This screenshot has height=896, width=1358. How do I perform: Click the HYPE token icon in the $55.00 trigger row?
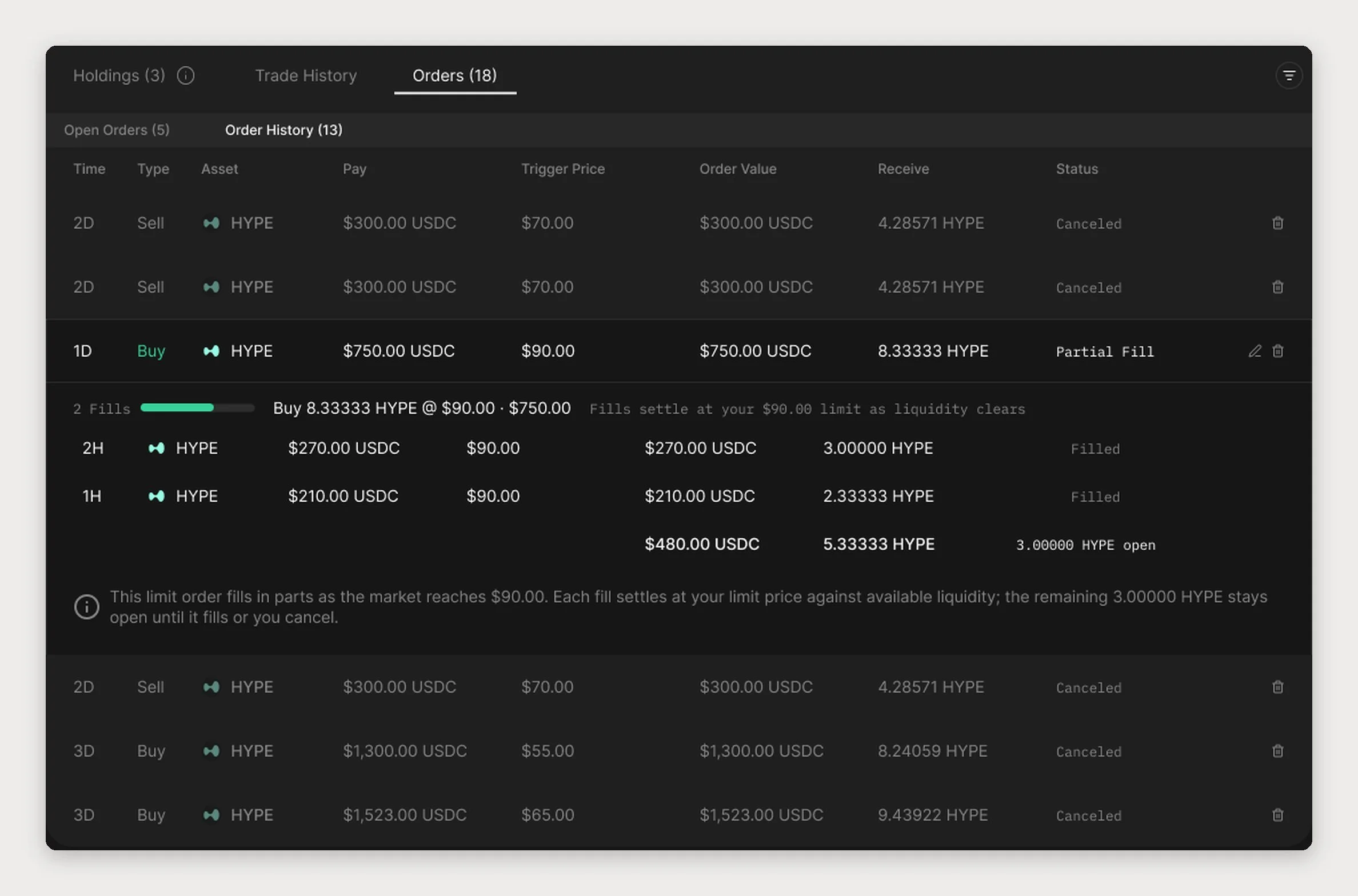[211, 751]
